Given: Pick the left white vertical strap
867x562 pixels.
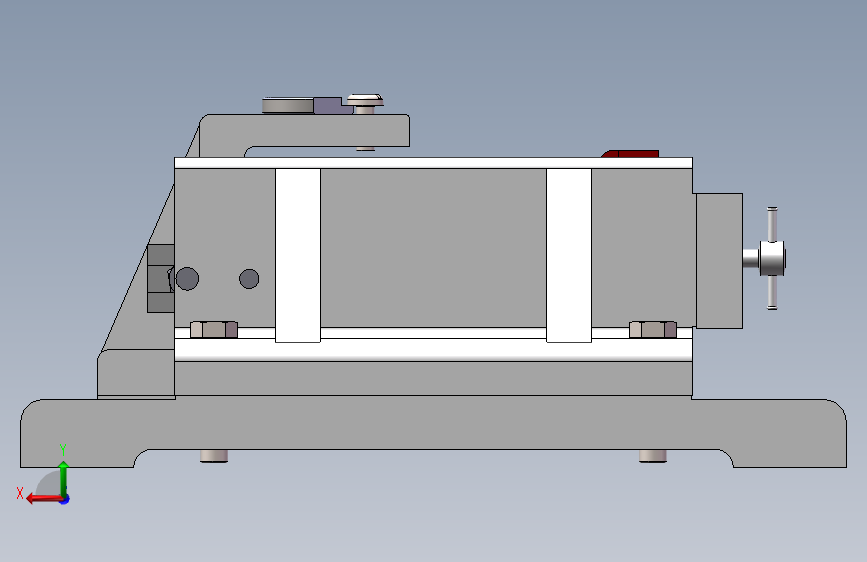Looking at the screenshot, I should (298, 256).
